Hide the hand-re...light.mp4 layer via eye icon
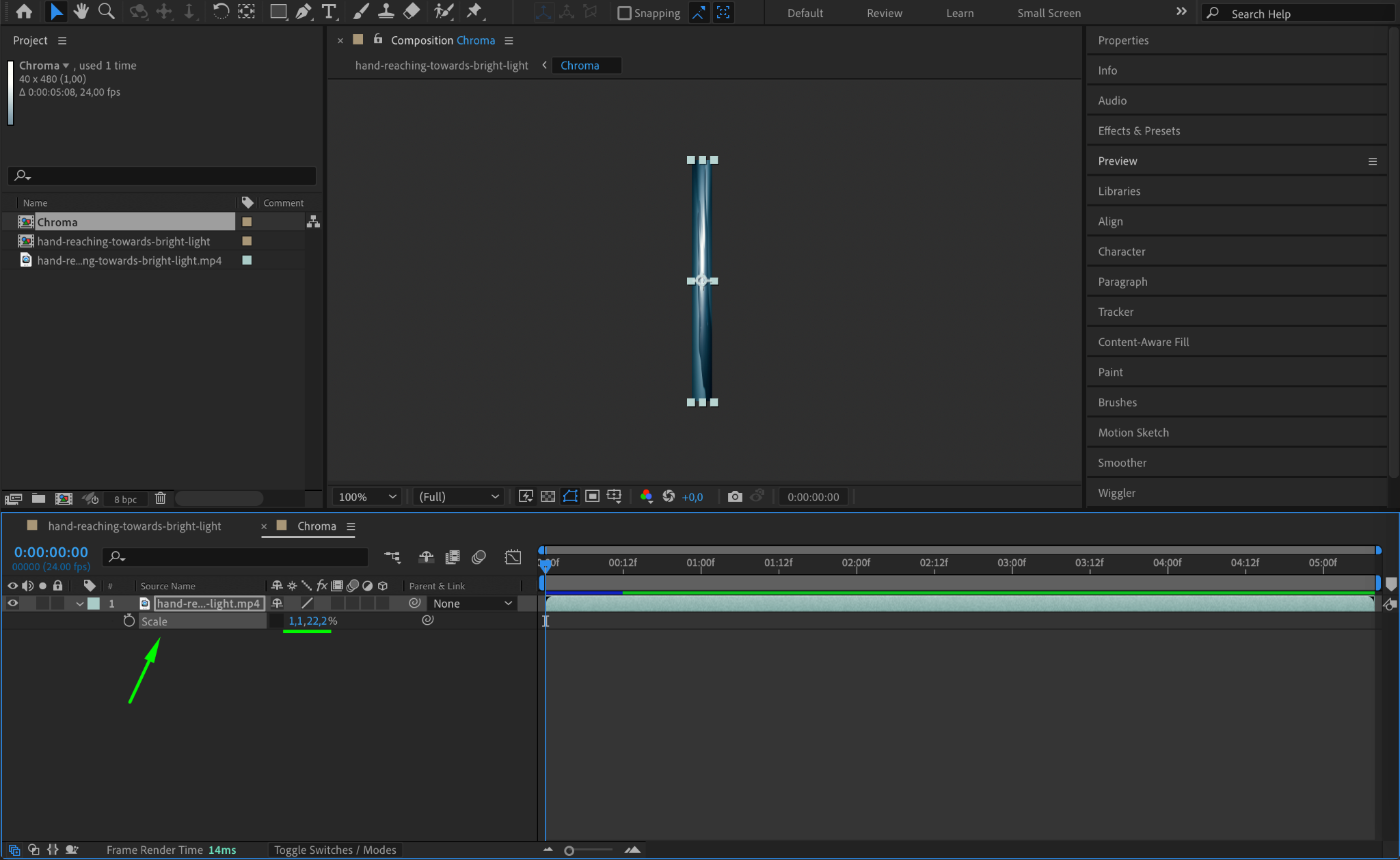 tap(12, 603)
